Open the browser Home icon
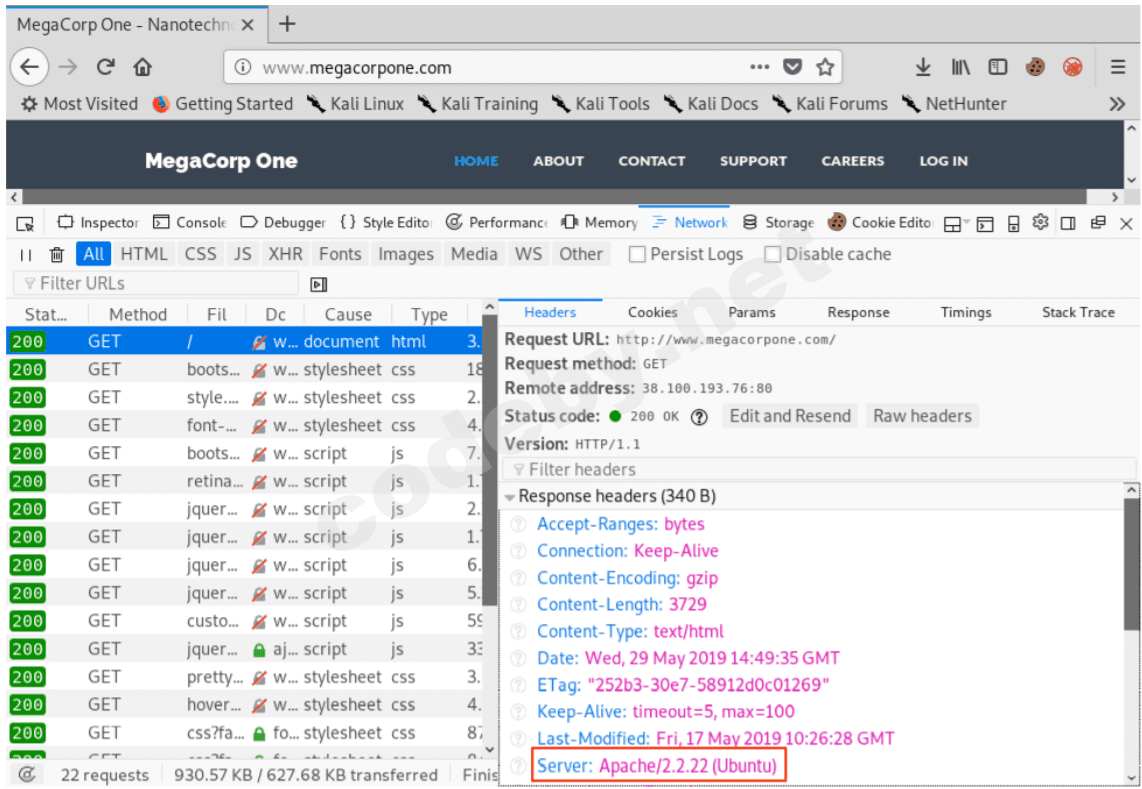The width and height of the screenshot is (1142, 789). pyautogui.click(x=143, y=67)
